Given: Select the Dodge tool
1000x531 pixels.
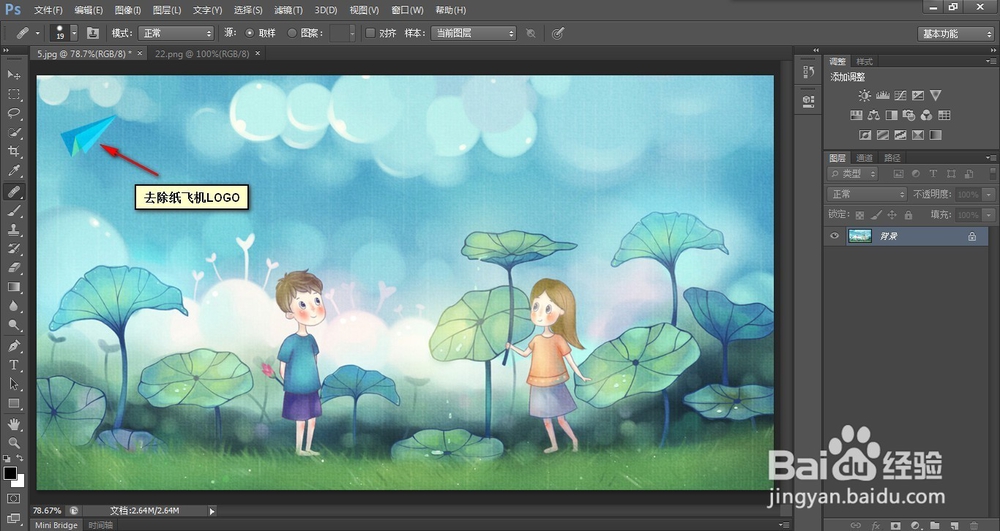Looking at the screenshot, I should (x=13, y=325).
